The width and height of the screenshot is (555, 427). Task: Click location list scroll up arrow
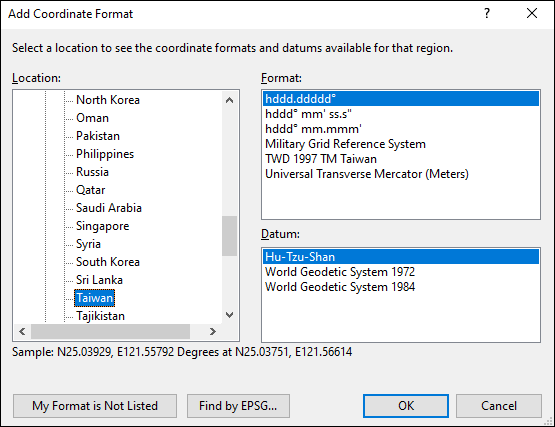[229, 100]
